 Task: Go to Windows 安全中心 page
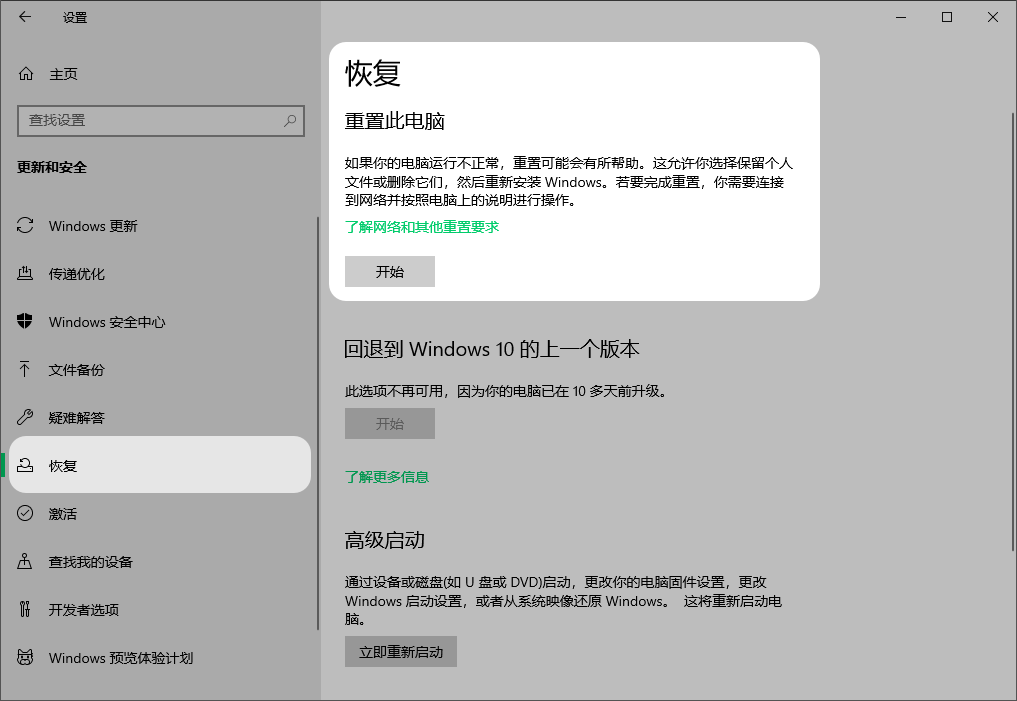161,322
